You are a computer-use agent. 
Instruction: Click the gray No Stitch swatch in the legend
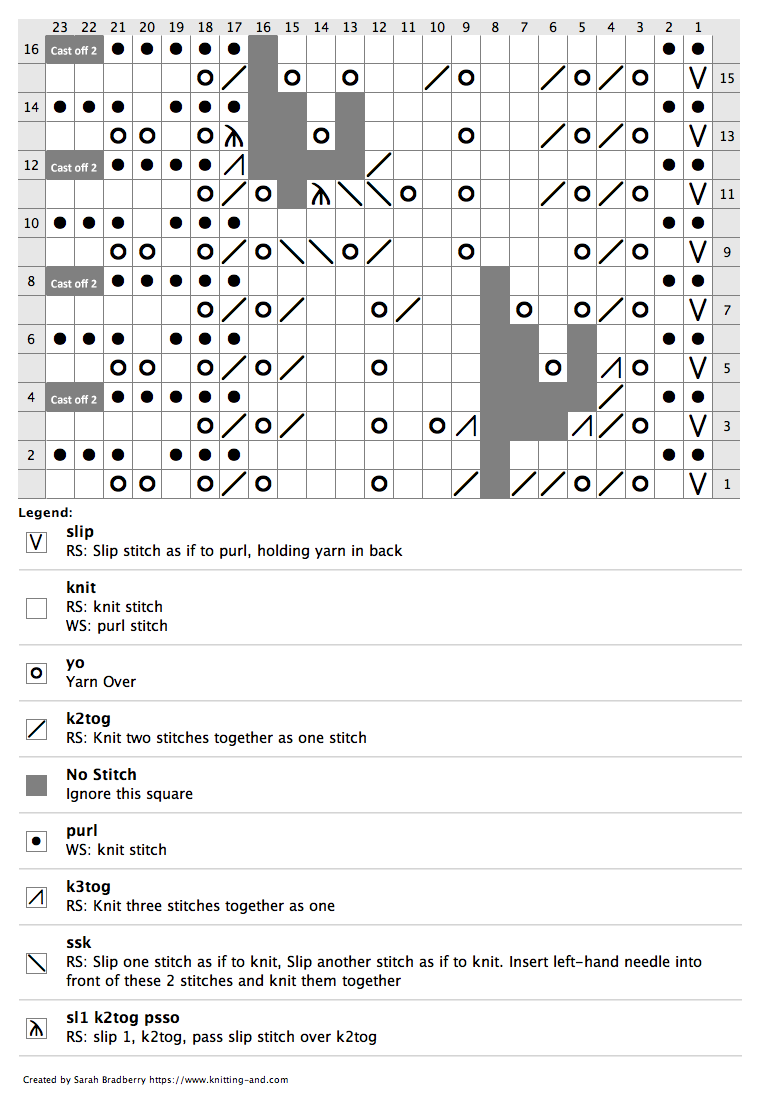(37, 785)
